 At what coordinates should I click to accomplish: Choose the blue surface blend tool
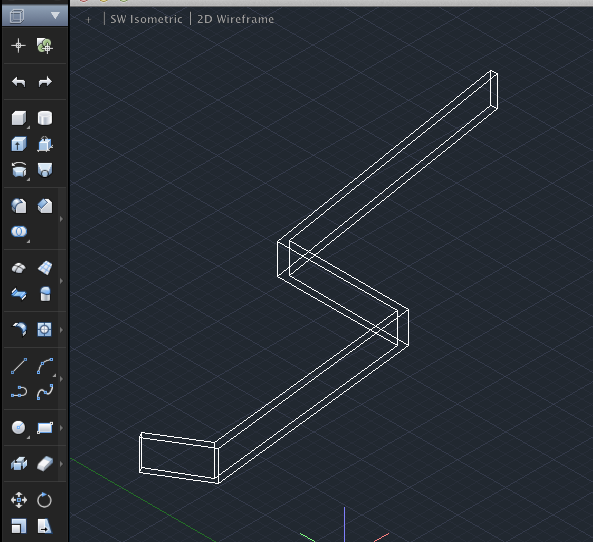pyautogui.click(x=19, y=294)
